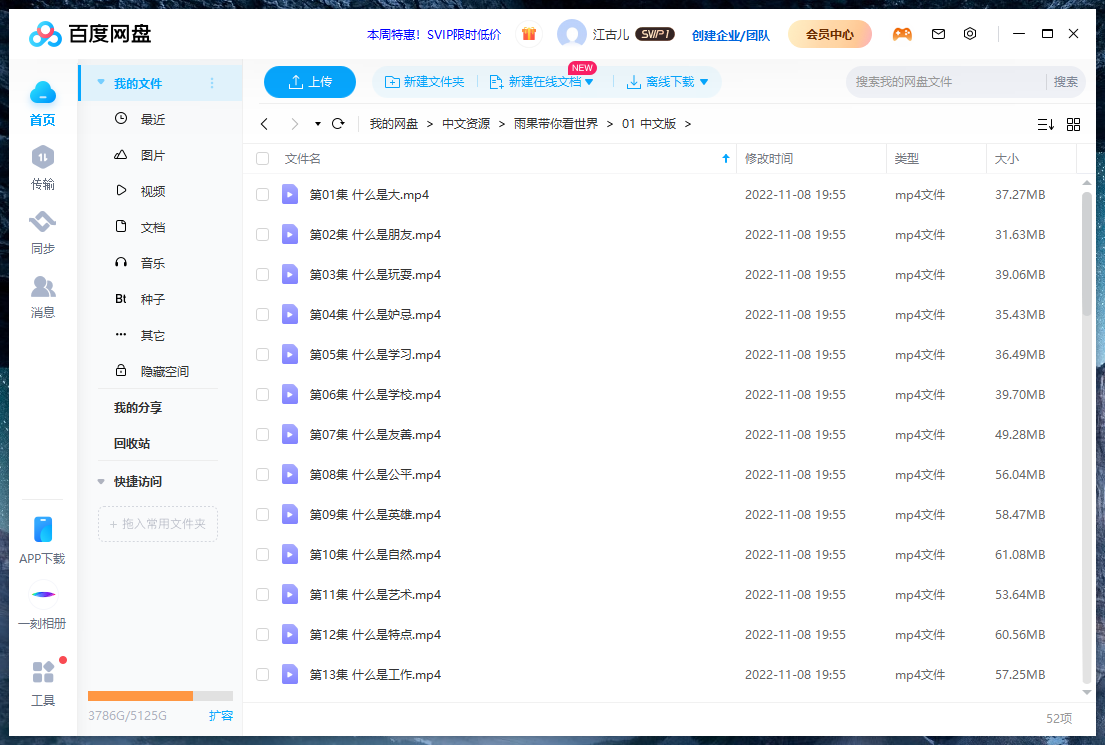Click the file list vertical scrollbar
This screenshot has height=745, width=1105.
[1087, 254]
